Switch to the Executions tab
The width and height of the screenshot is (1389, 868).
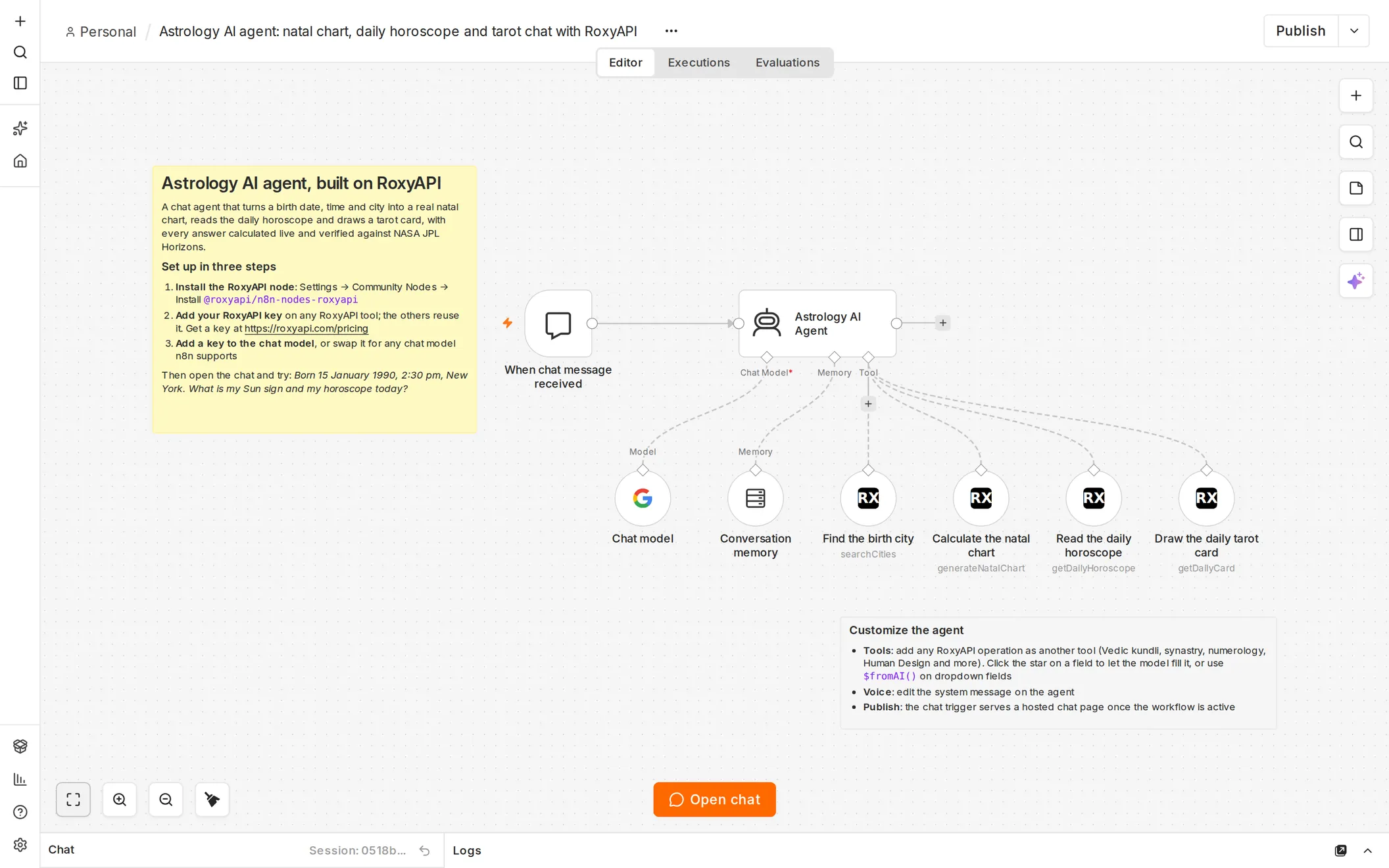pos(698,62)
